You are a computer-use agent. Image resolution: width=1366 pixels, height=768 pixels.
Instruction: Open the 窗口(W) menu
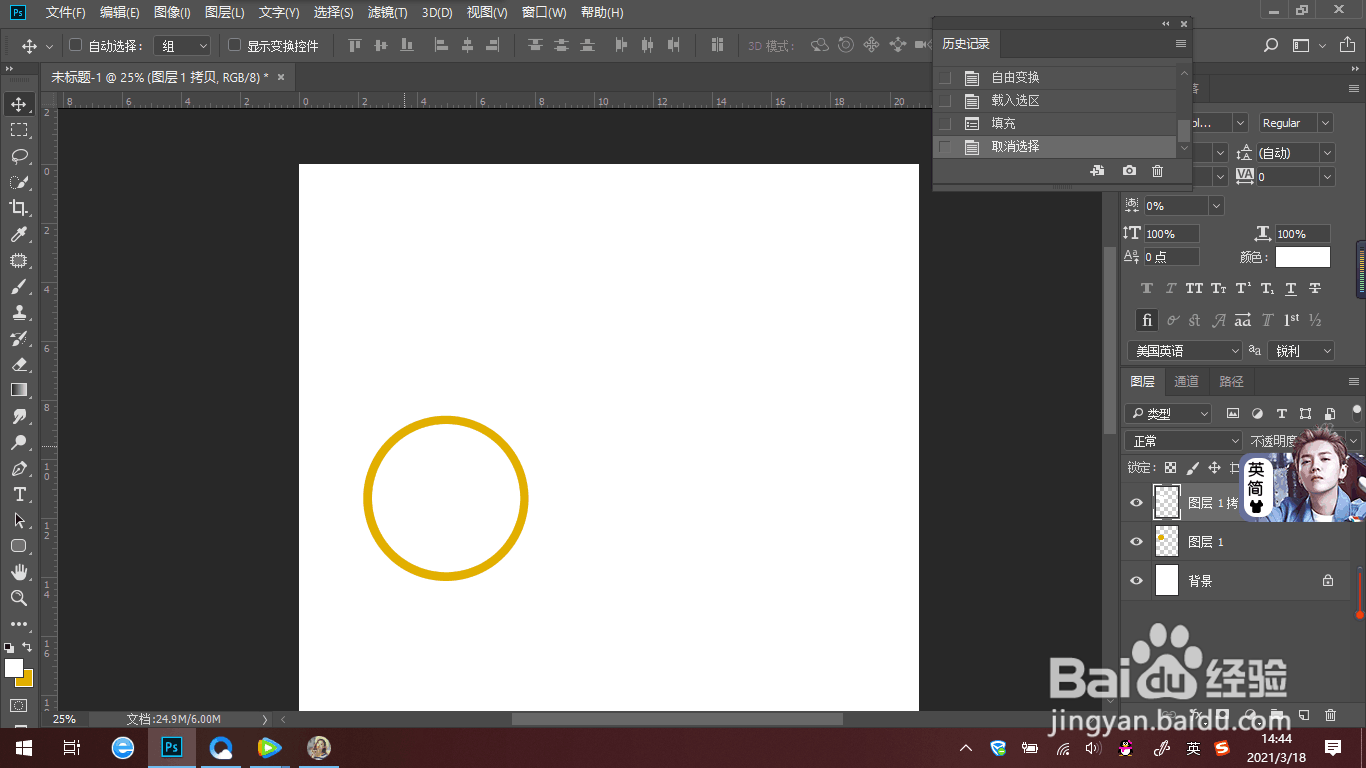point(544,13)
